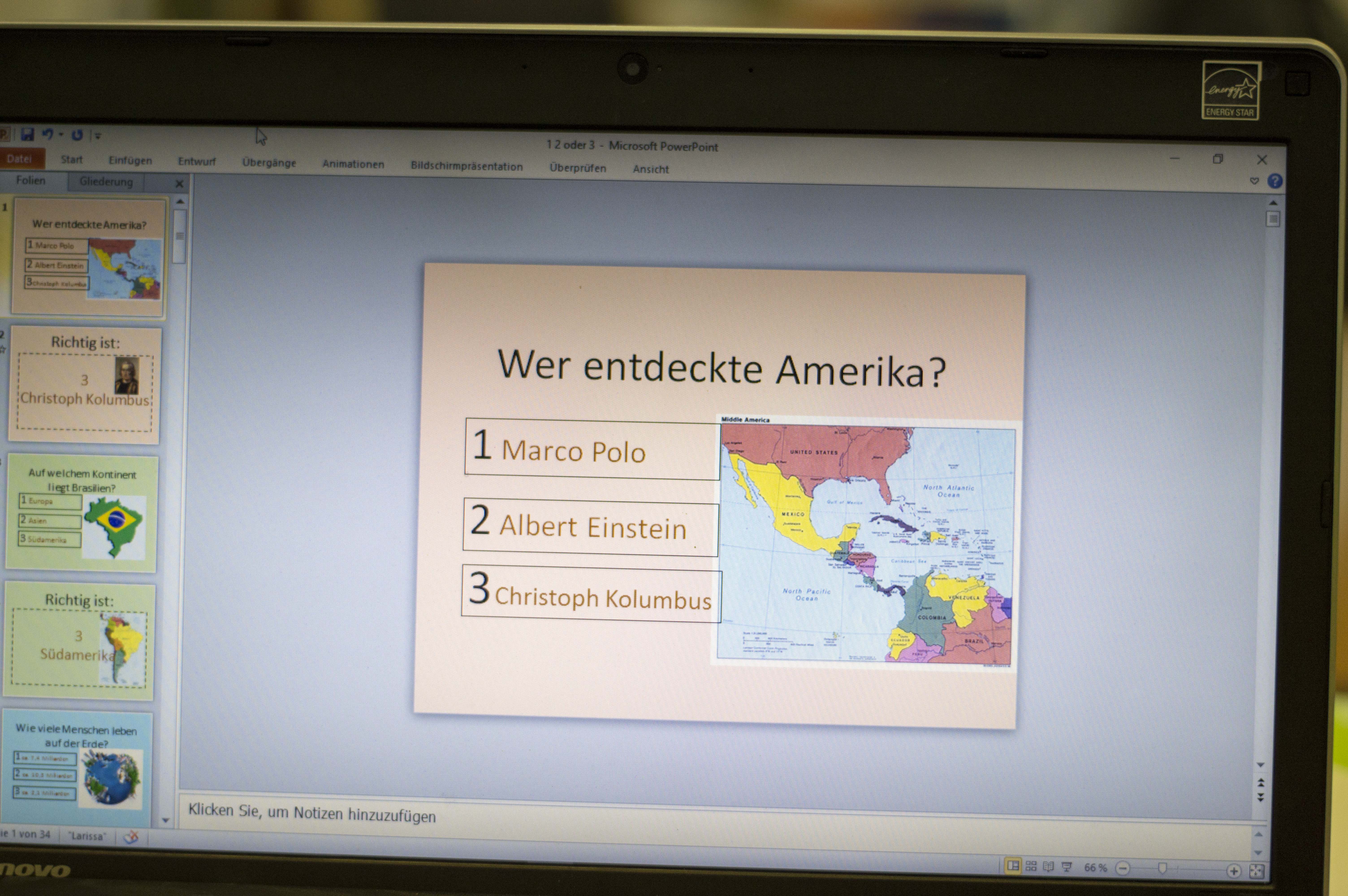
Task: Click the zoom slider handle
Action: 1162,869
